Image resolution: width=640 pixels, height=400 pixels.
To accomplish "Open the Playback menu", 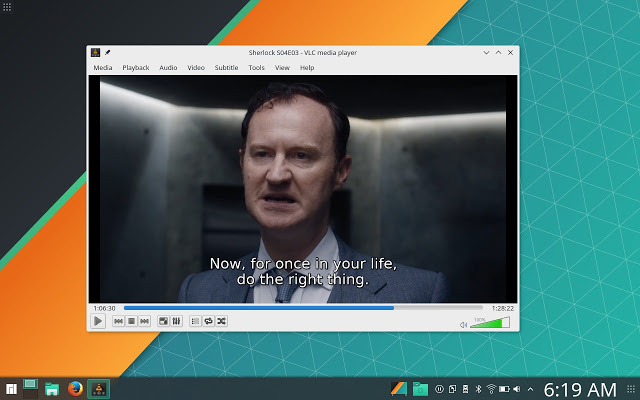I will [x=136, y=68].
